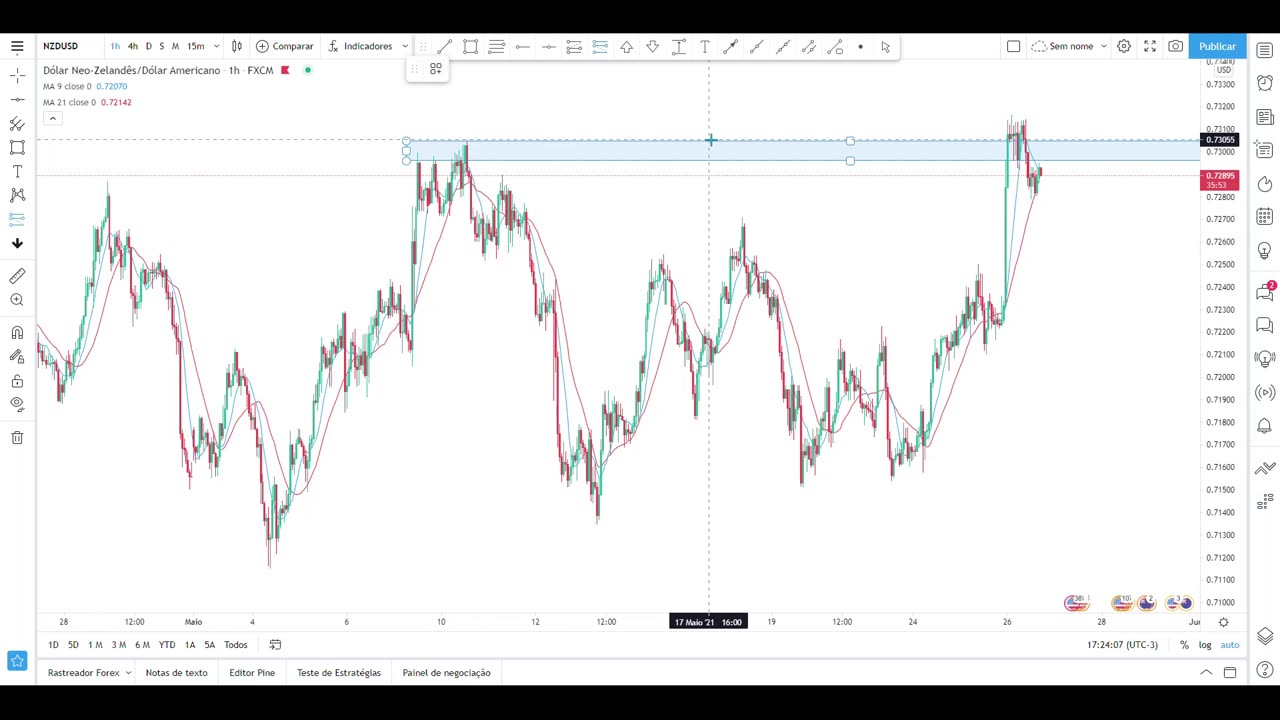Toggle magnet mode
The width and height of the screenshot is (1280, 720).
pyautogui.click(x=17, y=333)
